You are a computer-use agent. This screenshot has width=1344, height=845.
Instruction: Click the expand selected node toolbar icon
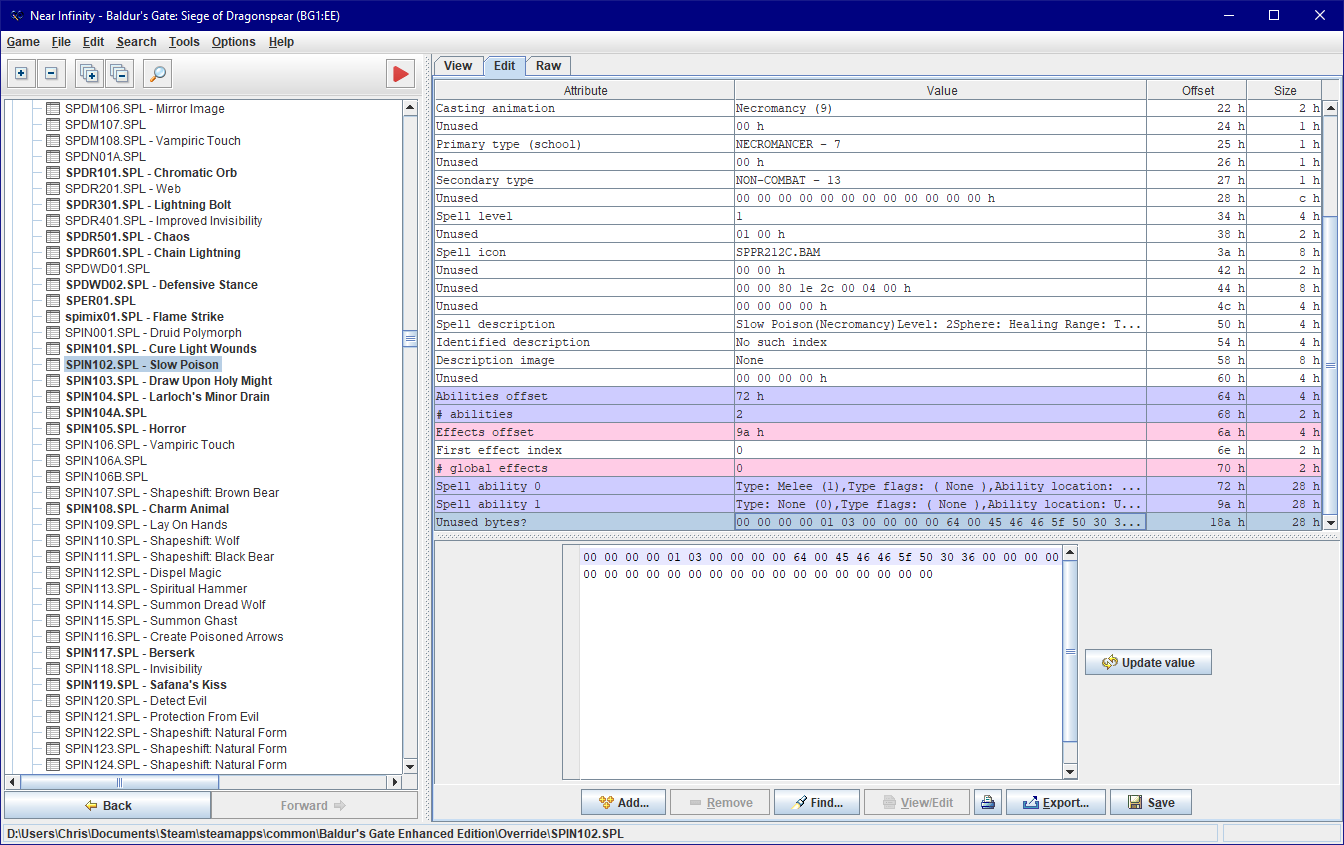(x=21, y=73)
